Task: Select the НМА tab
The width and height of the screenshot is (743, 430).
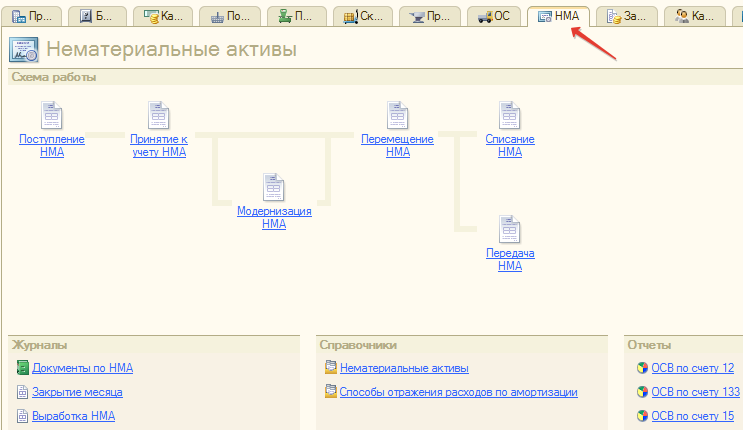Action: [559, 17]
